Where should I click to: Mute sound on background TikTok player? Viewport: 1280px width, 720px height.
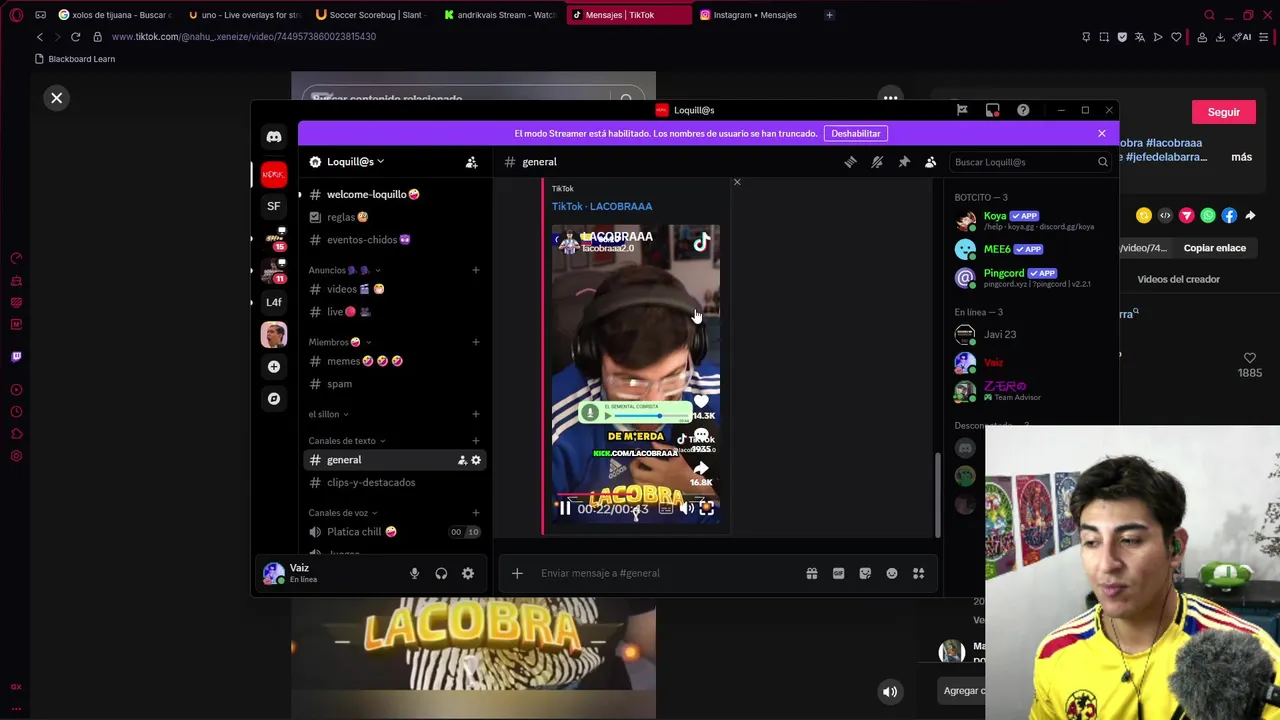(x=890, y=692)
